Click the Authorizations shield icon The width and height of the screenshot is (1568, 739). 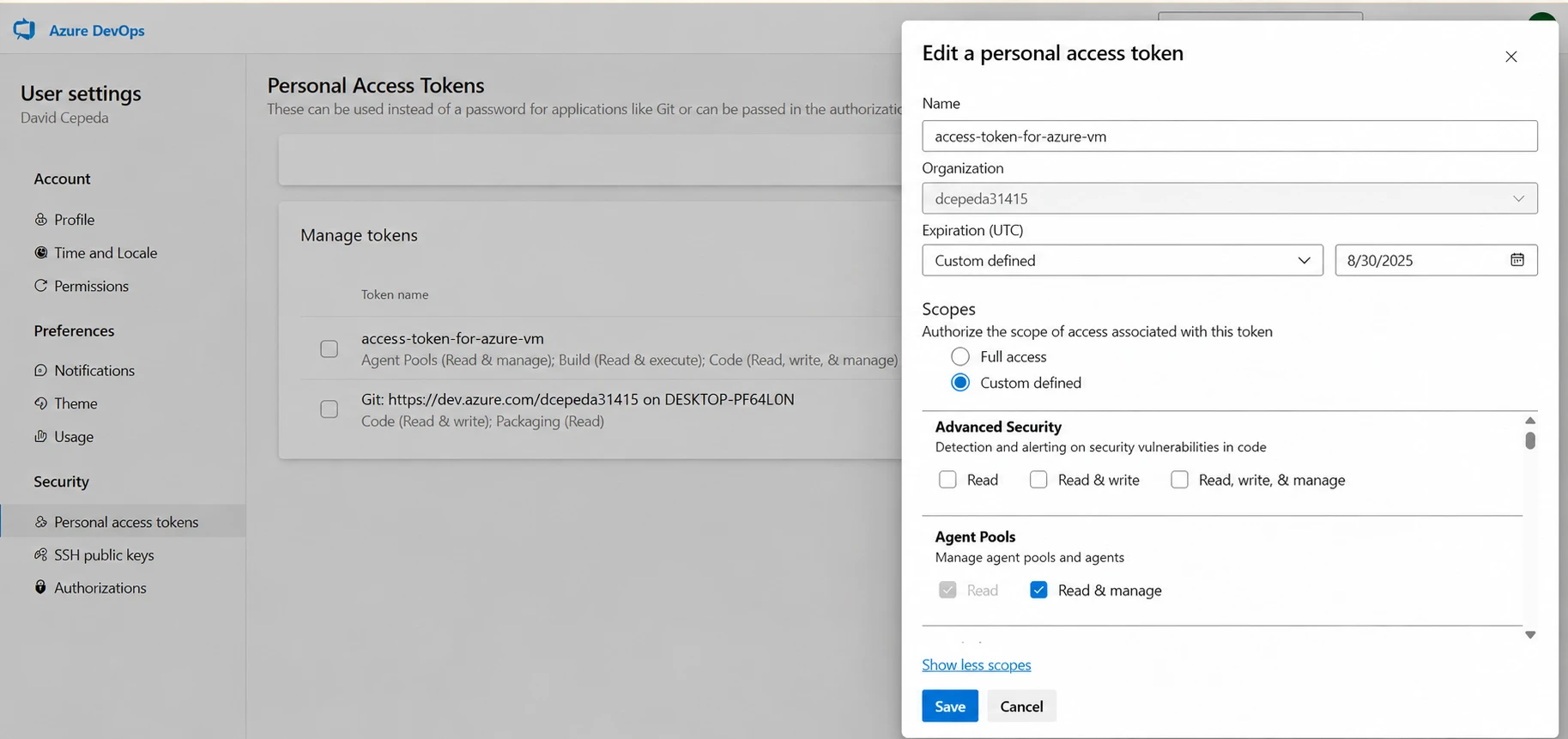point(40,587)
